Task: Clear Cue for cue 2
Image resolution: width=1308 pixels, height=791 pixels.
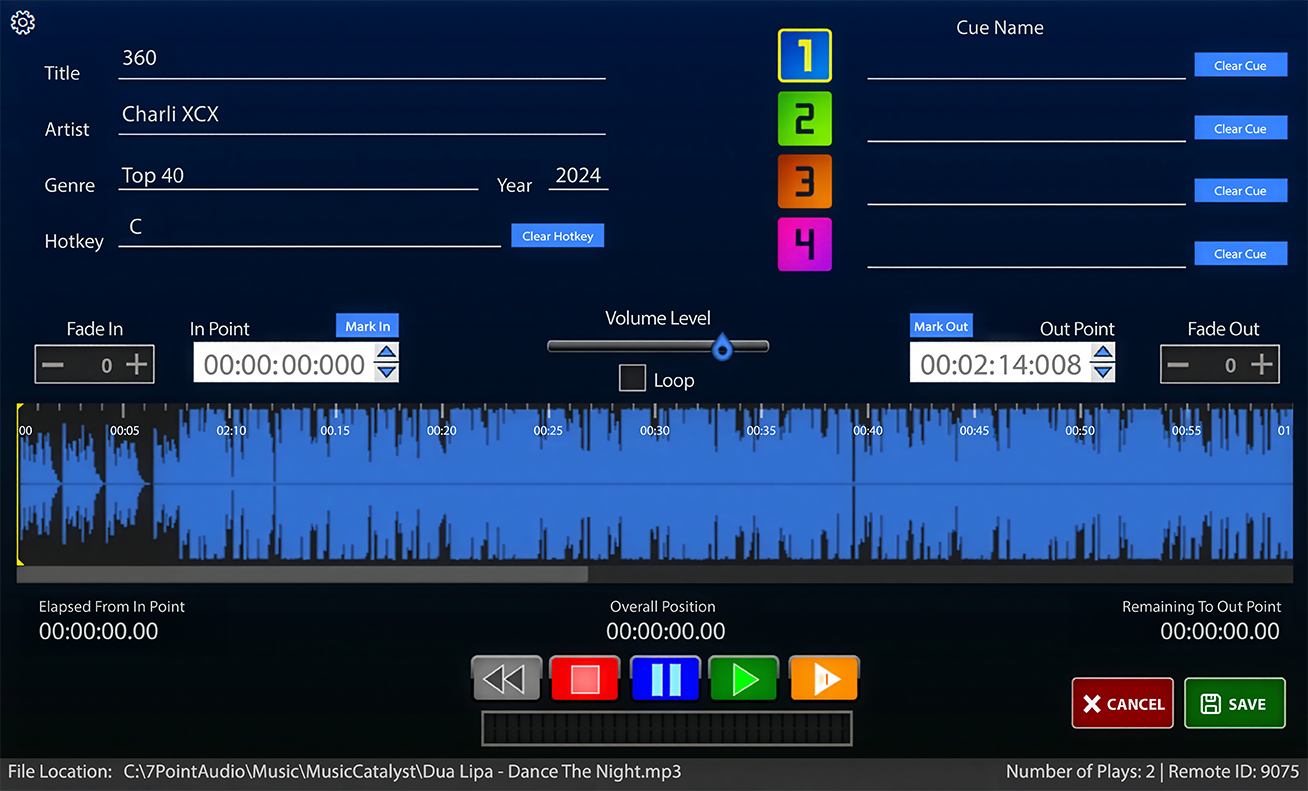Action: pos(1240,128)
